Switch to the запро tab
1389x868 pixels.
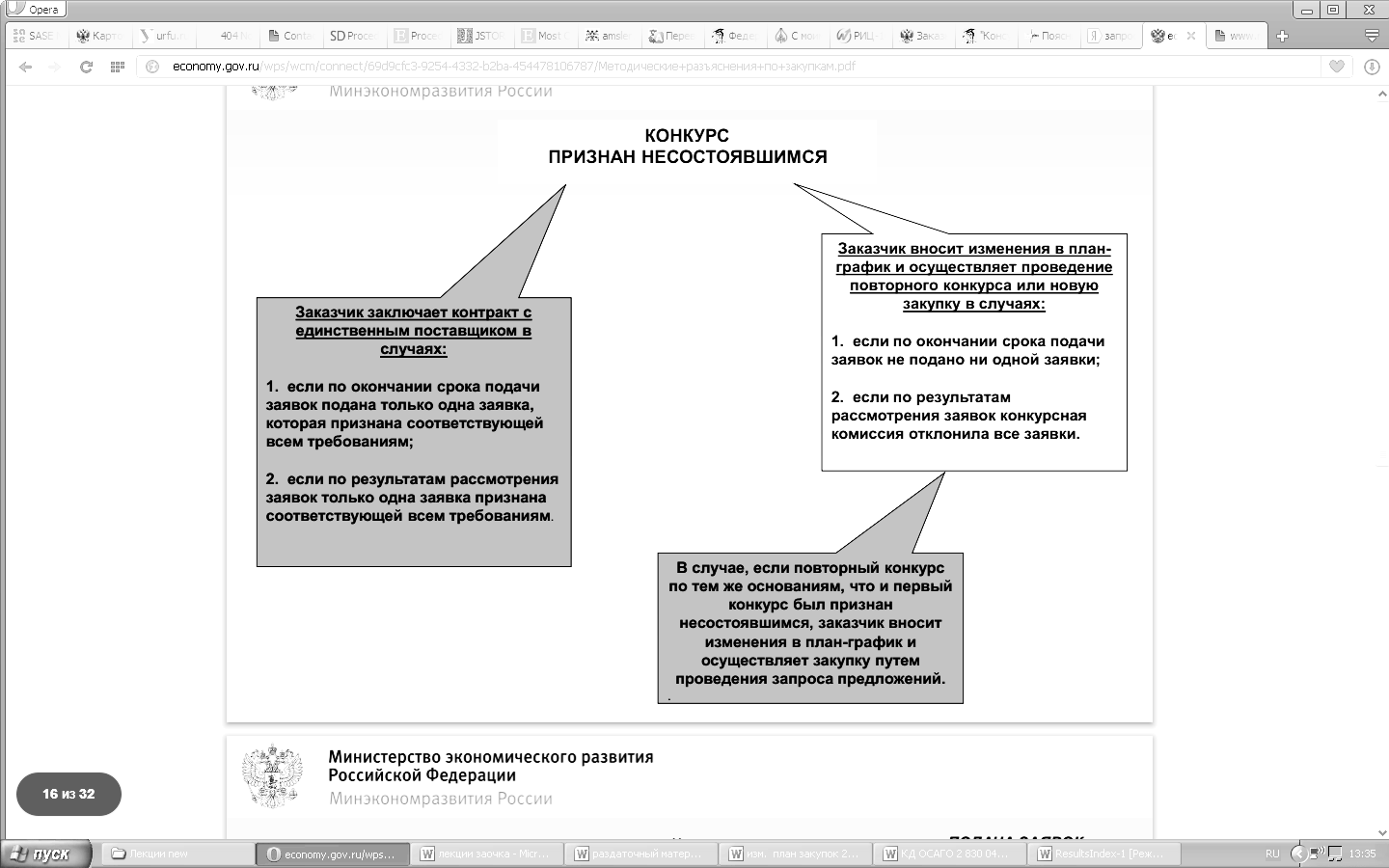pyautogui.click(x=1111, y=36)
